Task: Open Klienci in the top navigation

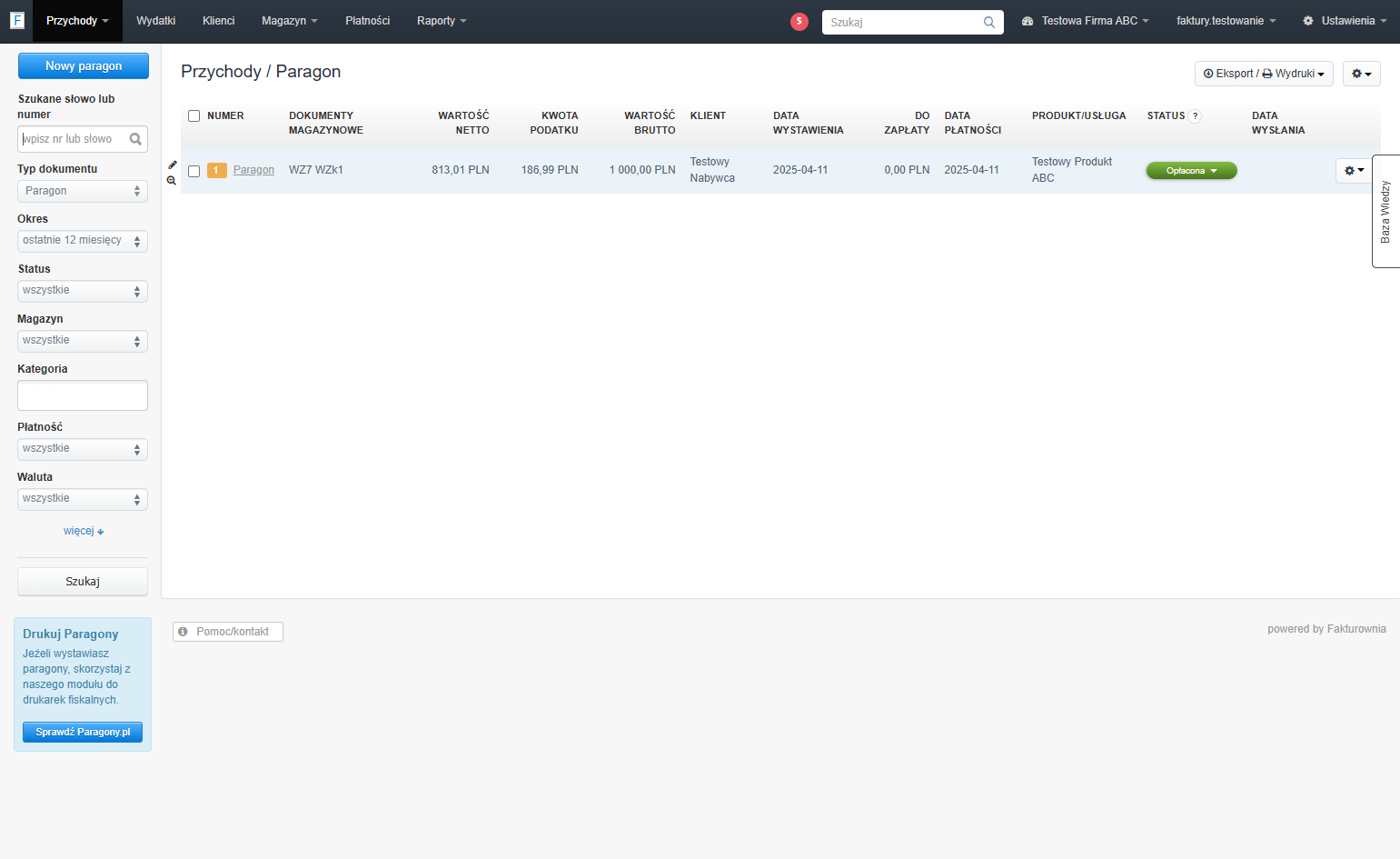Action: click(218, 21)
